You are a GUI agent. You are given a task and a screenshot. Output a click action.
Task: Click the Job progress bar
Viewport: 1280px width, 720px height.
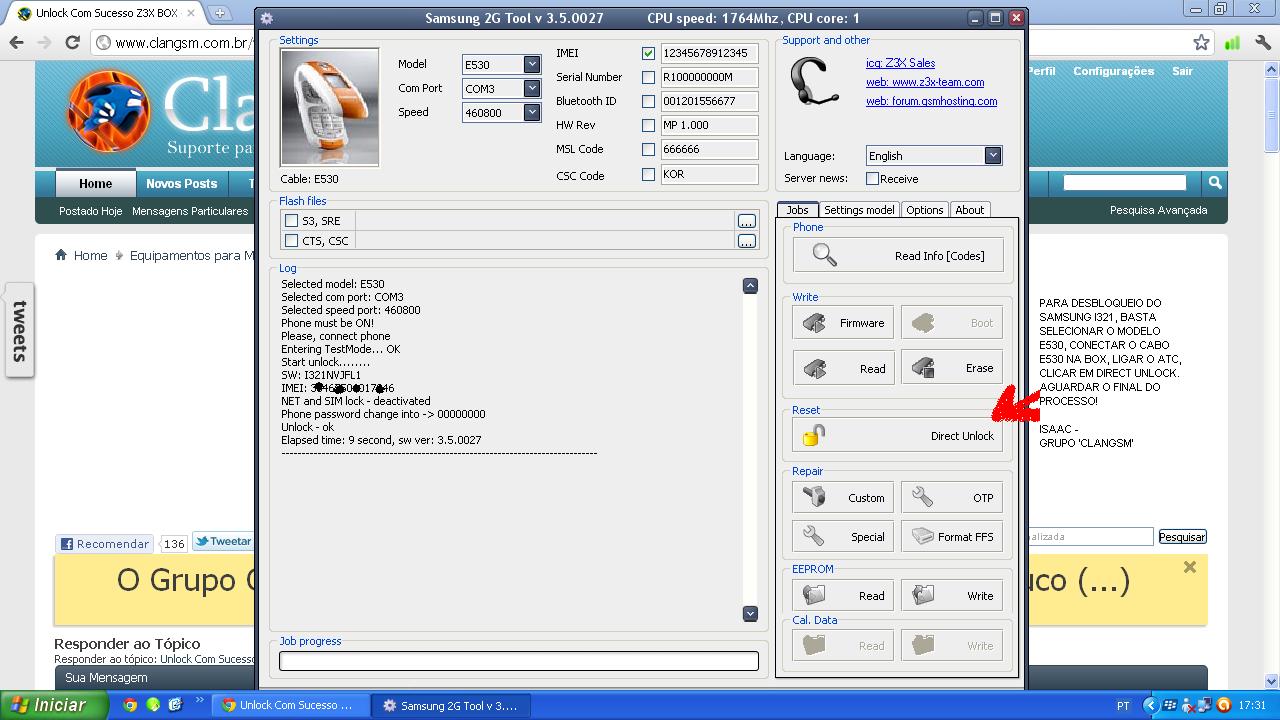(x=519, y=661)
